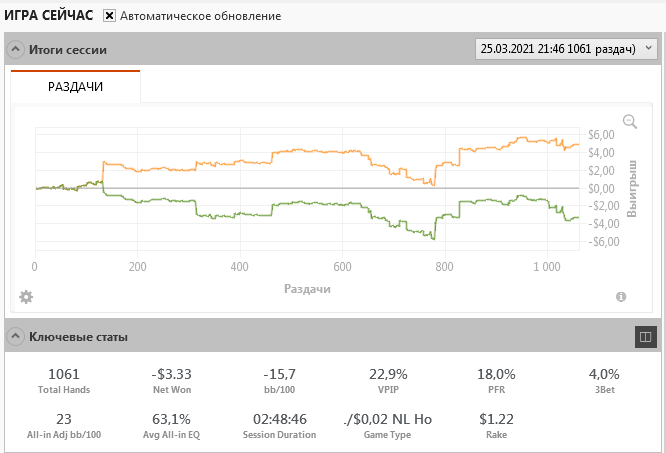
Task: Click the Total Hands stat value
Action: pos(63,374)
